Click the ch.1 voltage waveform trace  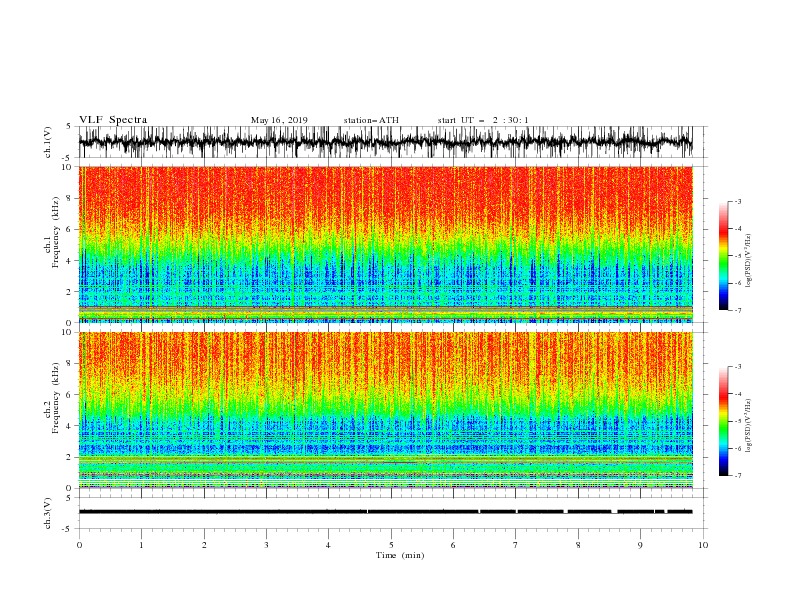coord(385,142)
